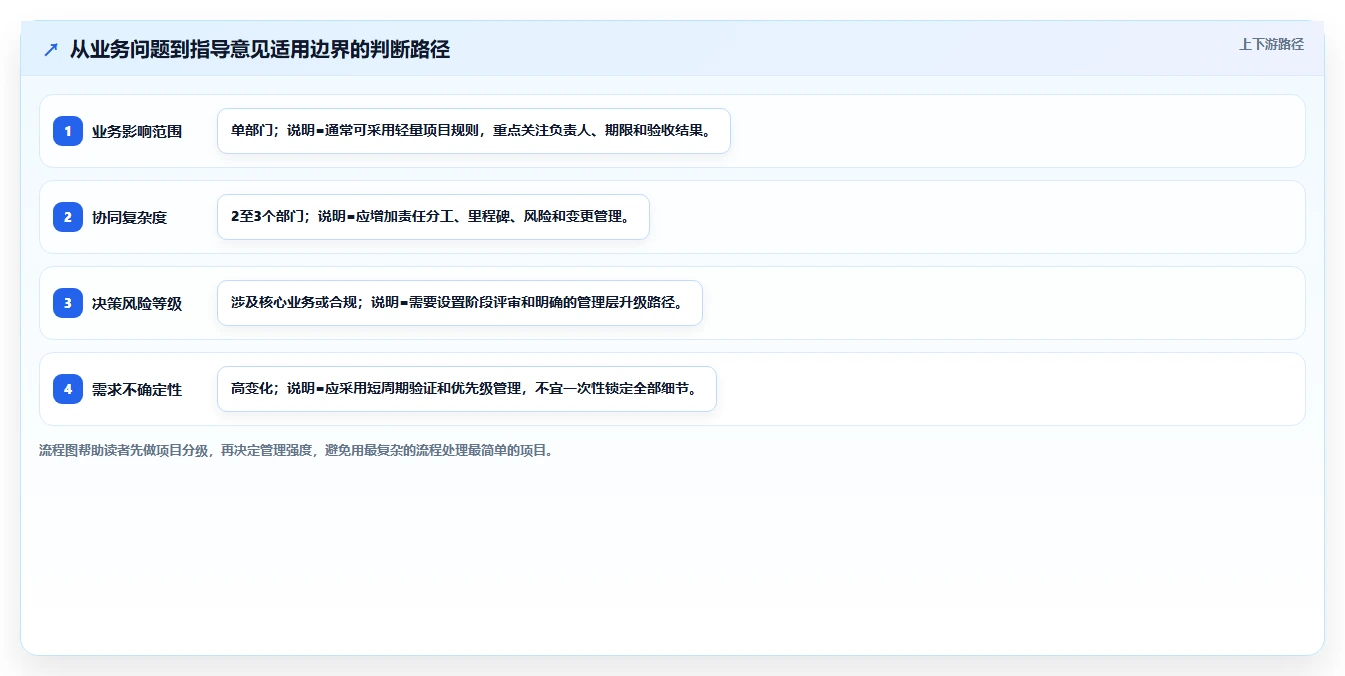The height and width of the screenshot is (676, 1345).
Task: Select the 业务影响范围 step label
Action: (x=137, y=131)
